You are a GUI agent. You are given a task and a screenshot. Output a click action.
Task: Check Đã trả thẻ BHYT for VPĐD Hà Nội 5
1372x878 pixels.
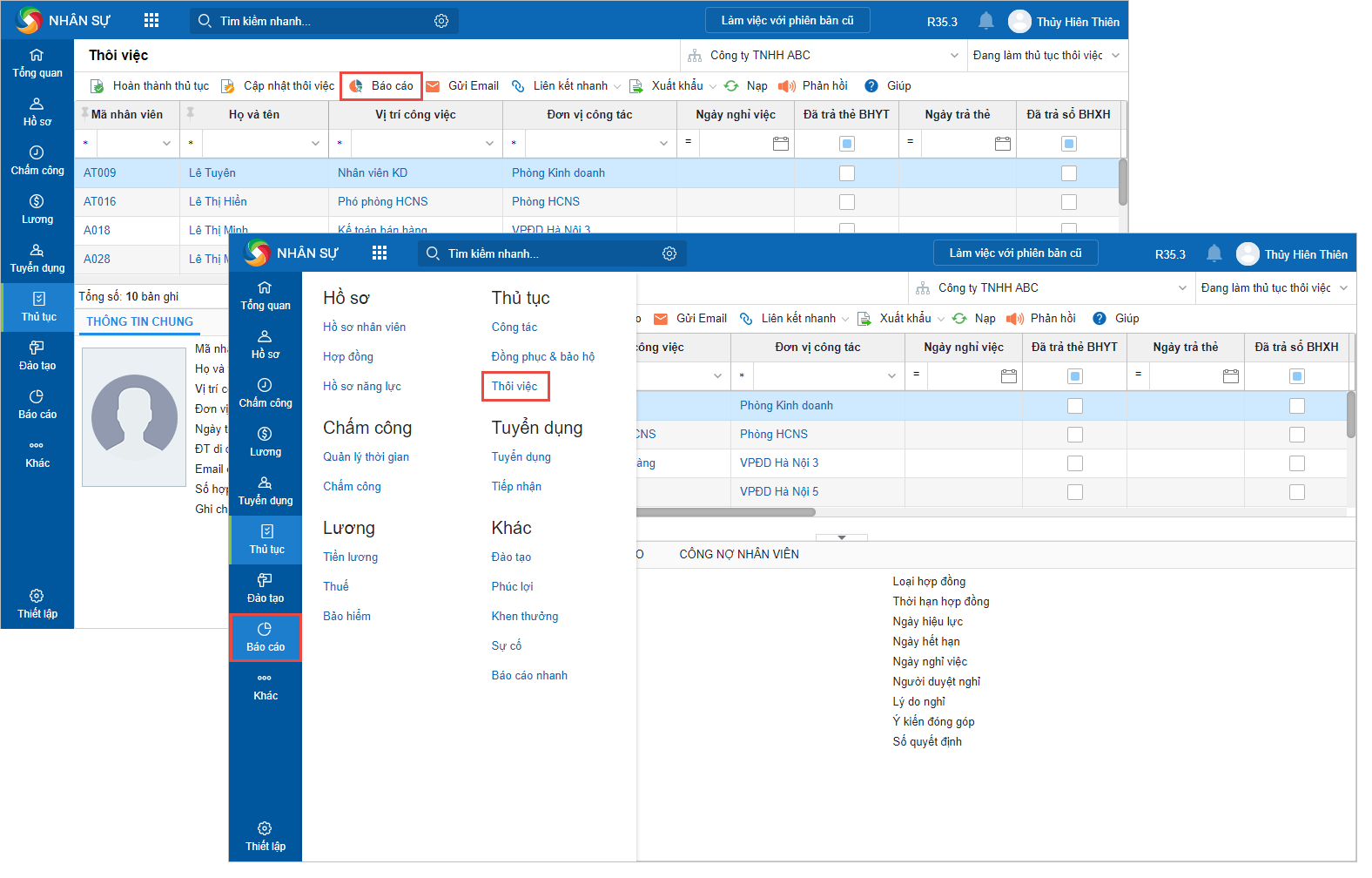click(1075, 492)
